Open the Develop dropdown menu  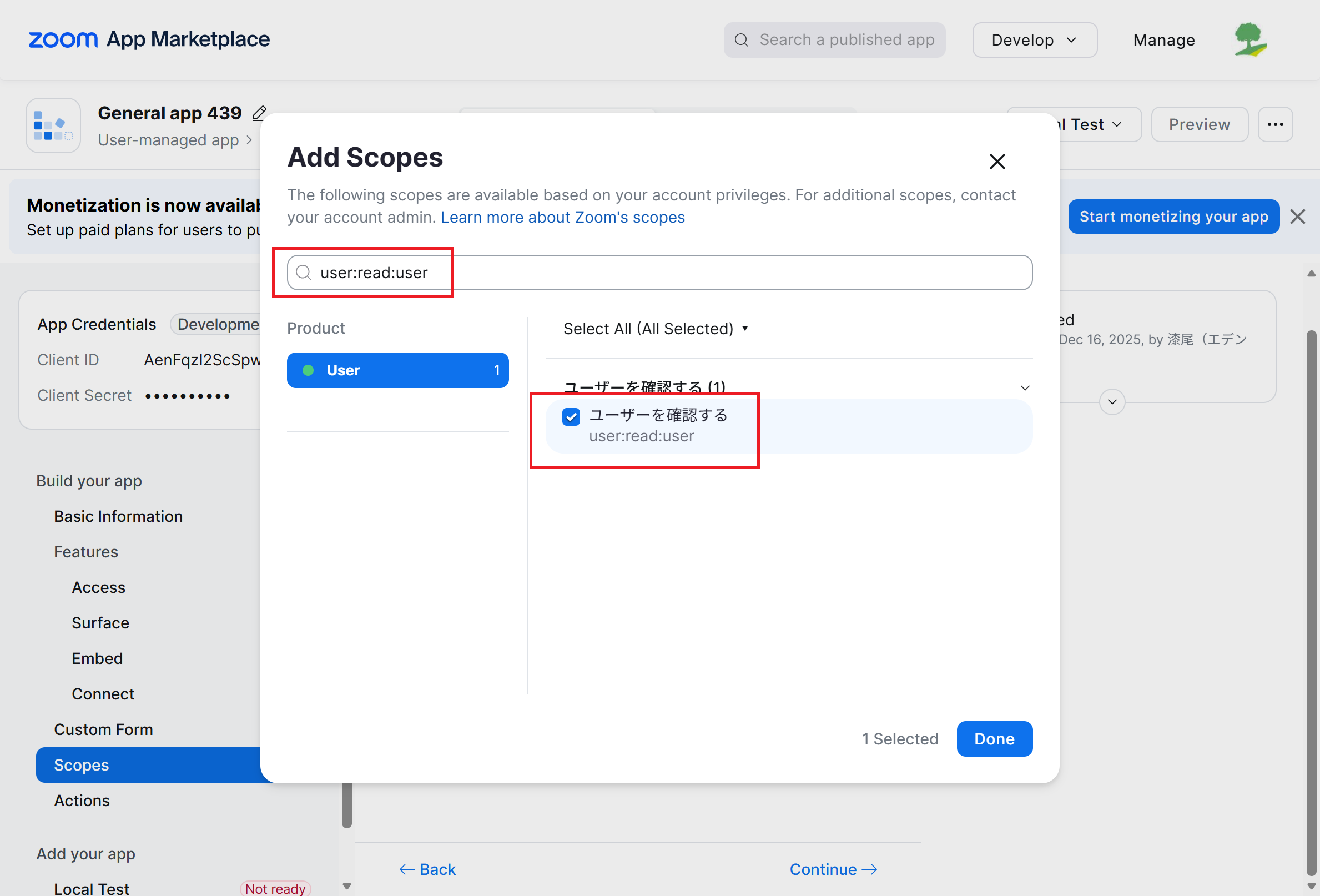[1034, 40]
